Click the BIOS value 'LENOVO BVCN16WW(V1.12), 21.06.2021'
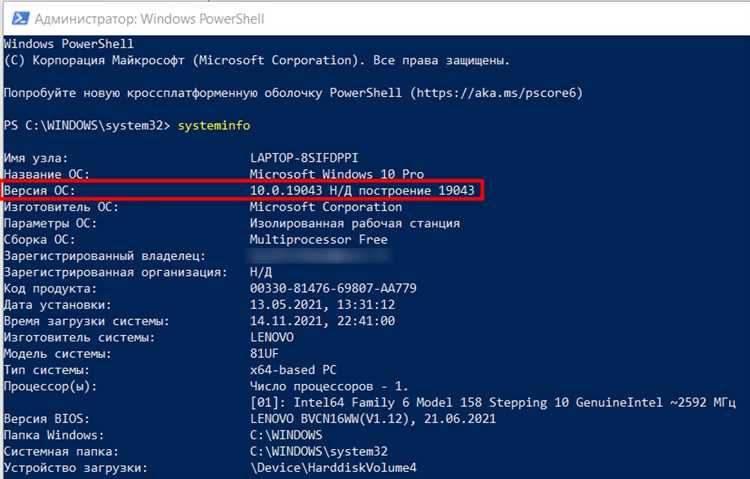The width and height of the screenshot is (750, 479). pos(373,419)
